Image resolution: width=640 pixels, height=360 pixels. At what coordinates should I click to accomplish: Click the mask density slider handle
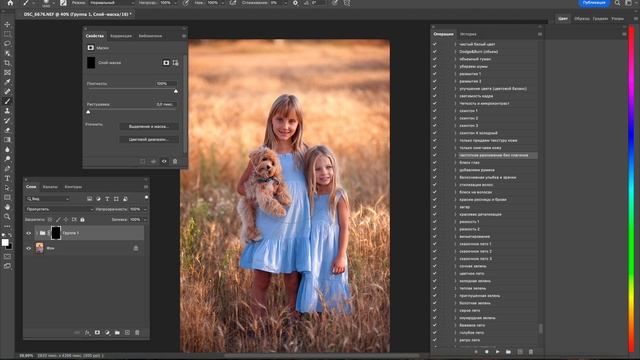coord(176,91)
